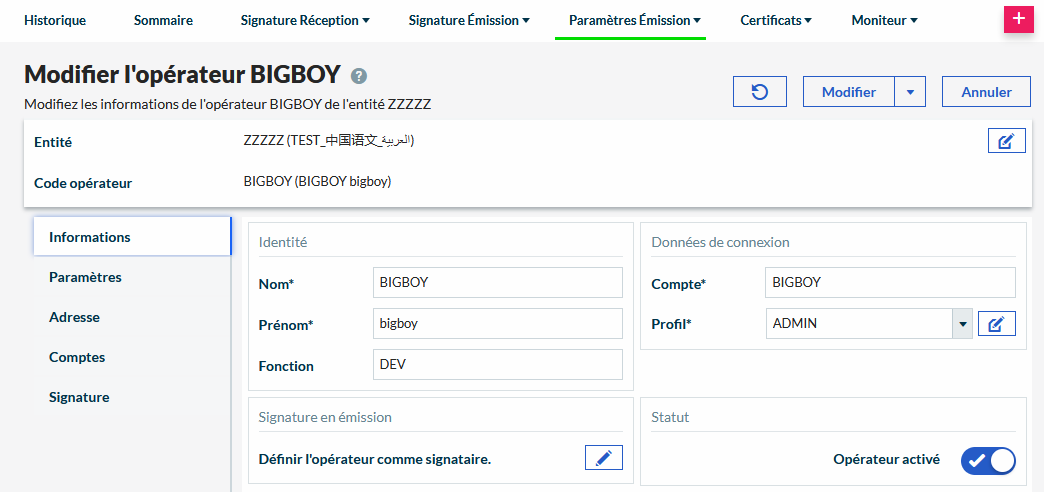
Task: Click into the Nom input field
Action: click(497, 283)
